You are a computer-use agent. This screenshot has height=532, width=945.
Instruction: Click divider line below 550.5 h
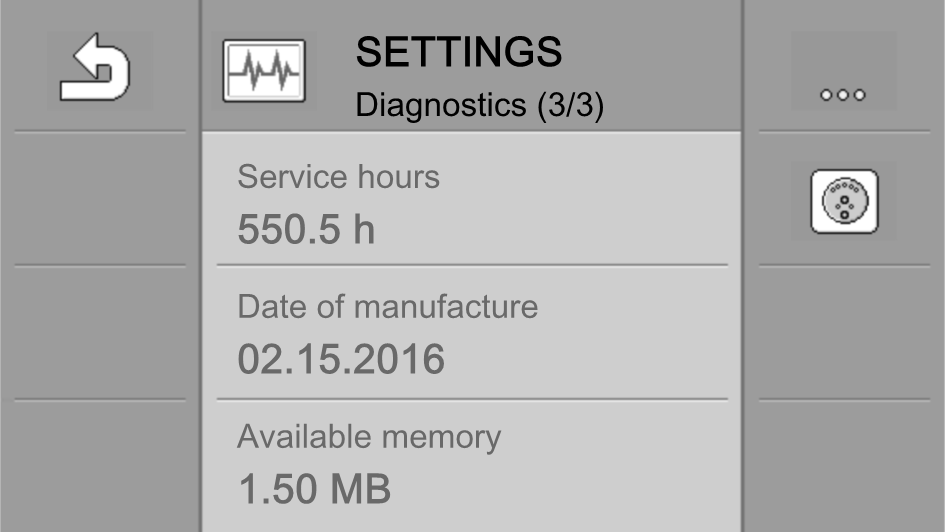[472, 265]
